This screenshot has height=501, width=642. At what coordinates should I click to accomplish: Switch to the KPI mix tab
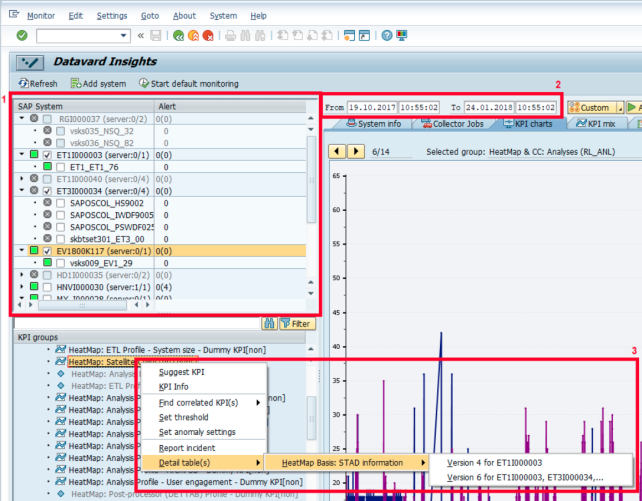(x=596, y=124)
